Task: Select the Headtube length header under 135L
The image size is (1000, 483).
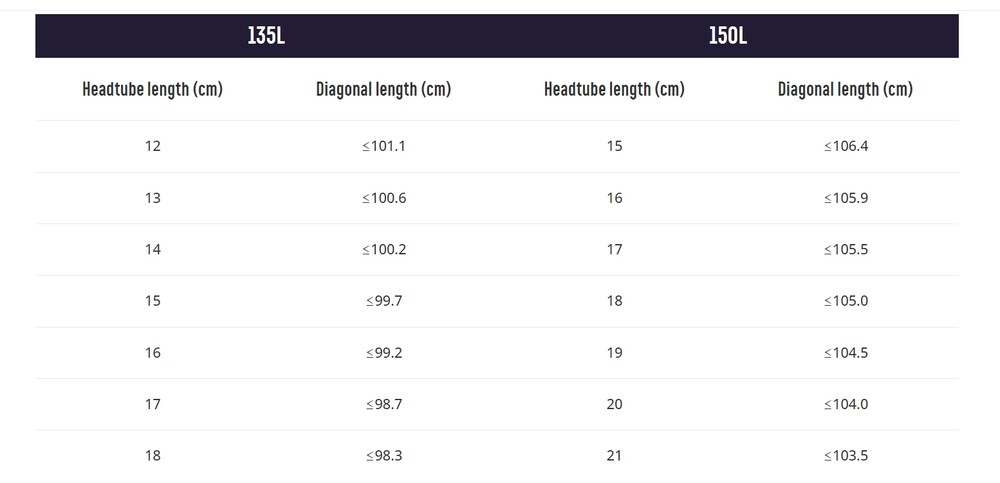Action: [152, 89]
